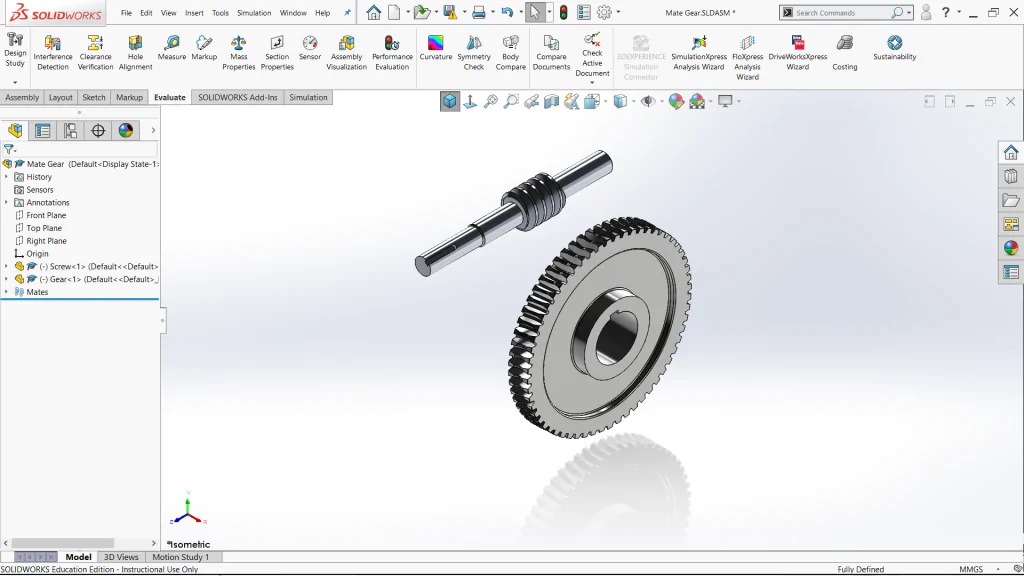Click the feature tree horizontal scrollbar
This screenshot has height=576, width=1024.
(x=63, y=543)
